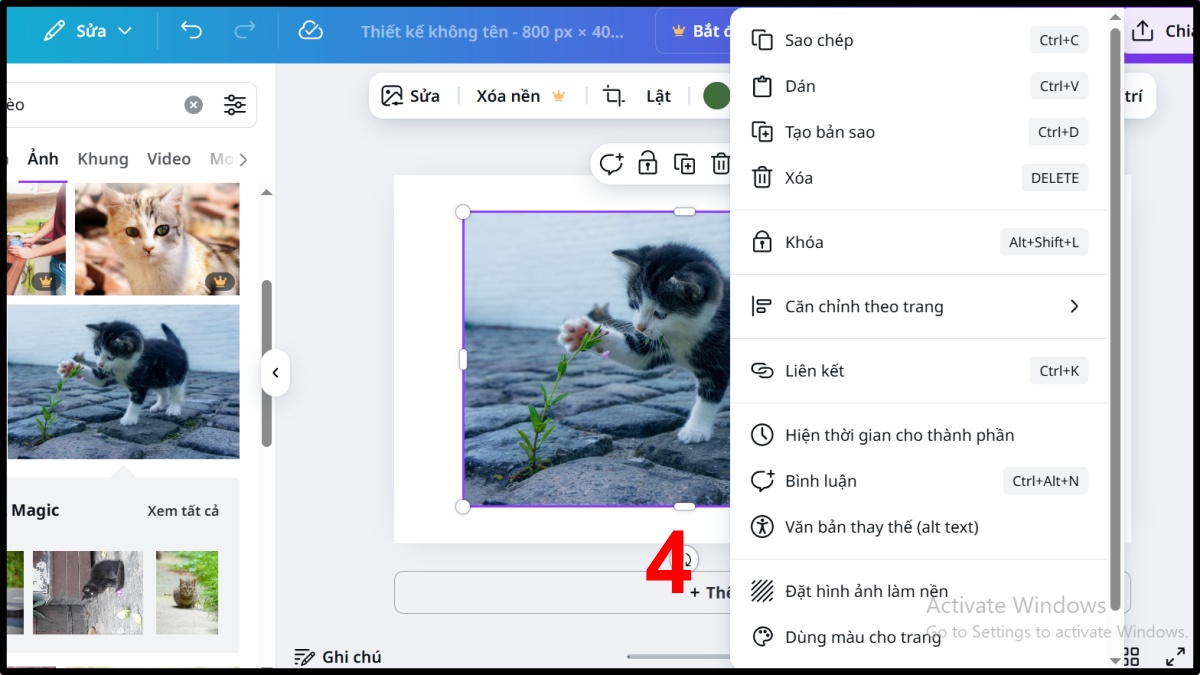Choose Đặt hình ảnh làm nền
1200x675 pixels.
pos(920,591)
